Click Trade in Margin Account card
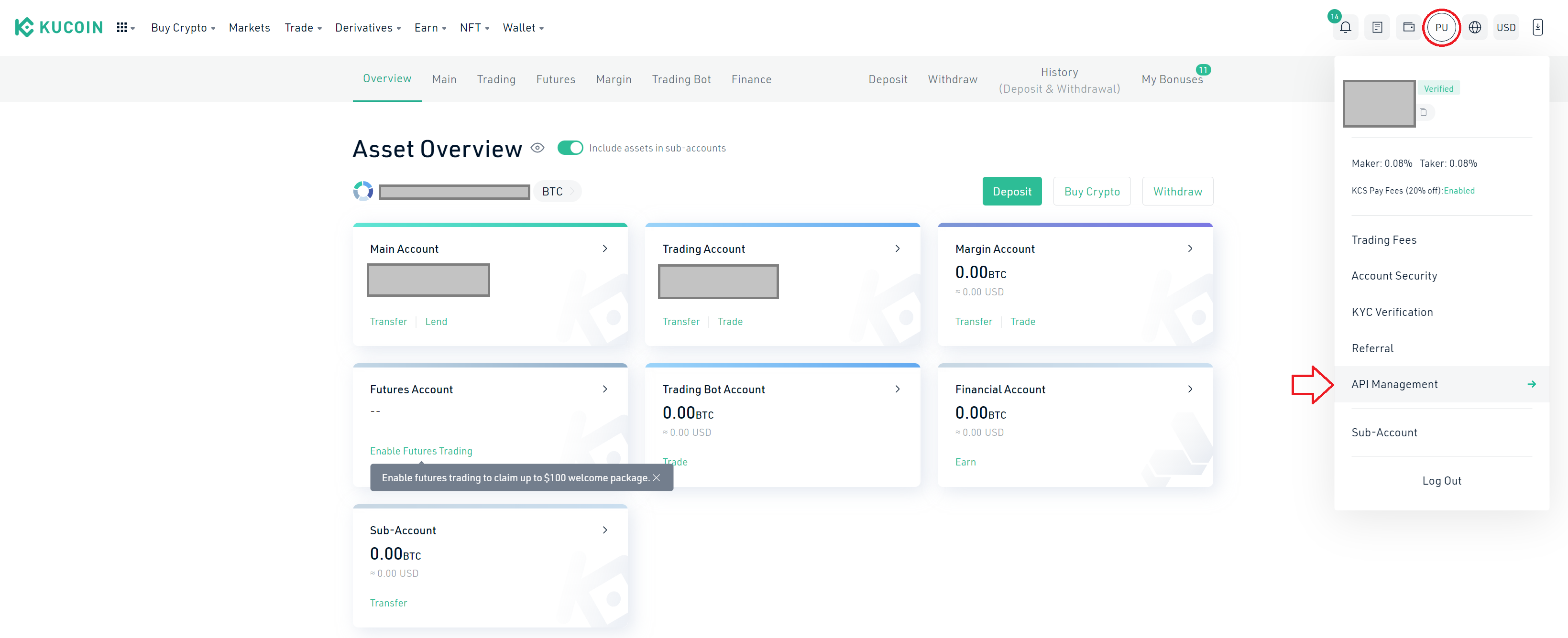This screenshot has height=638, width=1568. (1022, 321)
